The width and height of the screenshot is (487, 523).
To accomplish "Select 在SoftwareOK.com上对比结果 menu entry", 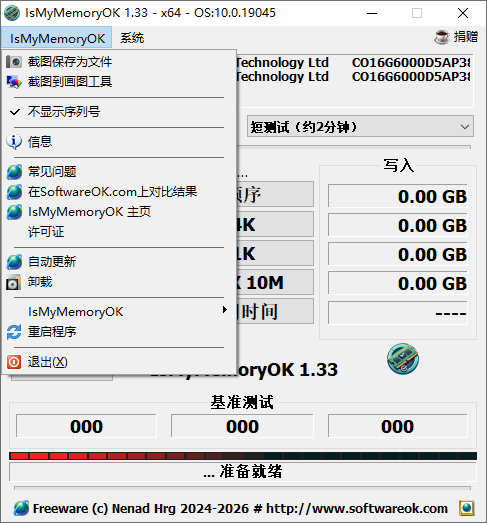I will pos(119,192).
